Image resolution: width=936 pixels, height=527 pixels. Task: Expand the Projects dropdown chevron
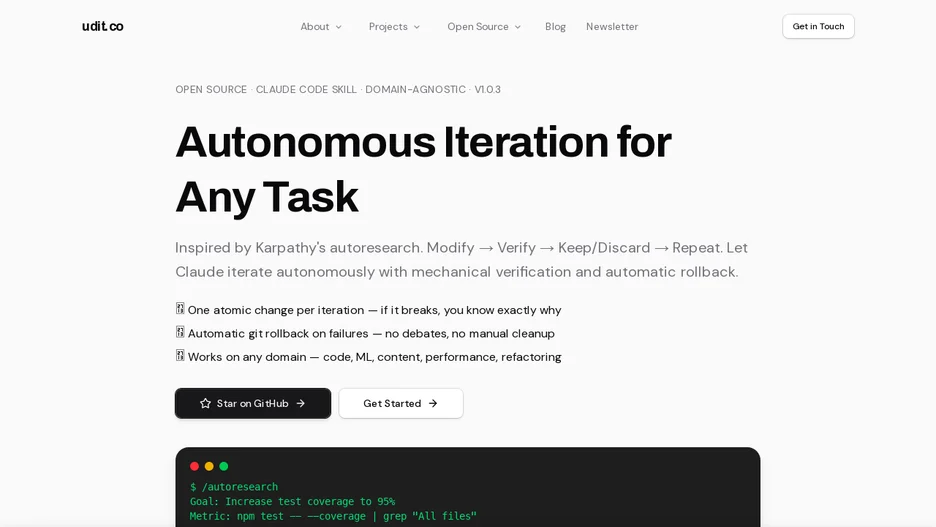(x=417, y=27)
